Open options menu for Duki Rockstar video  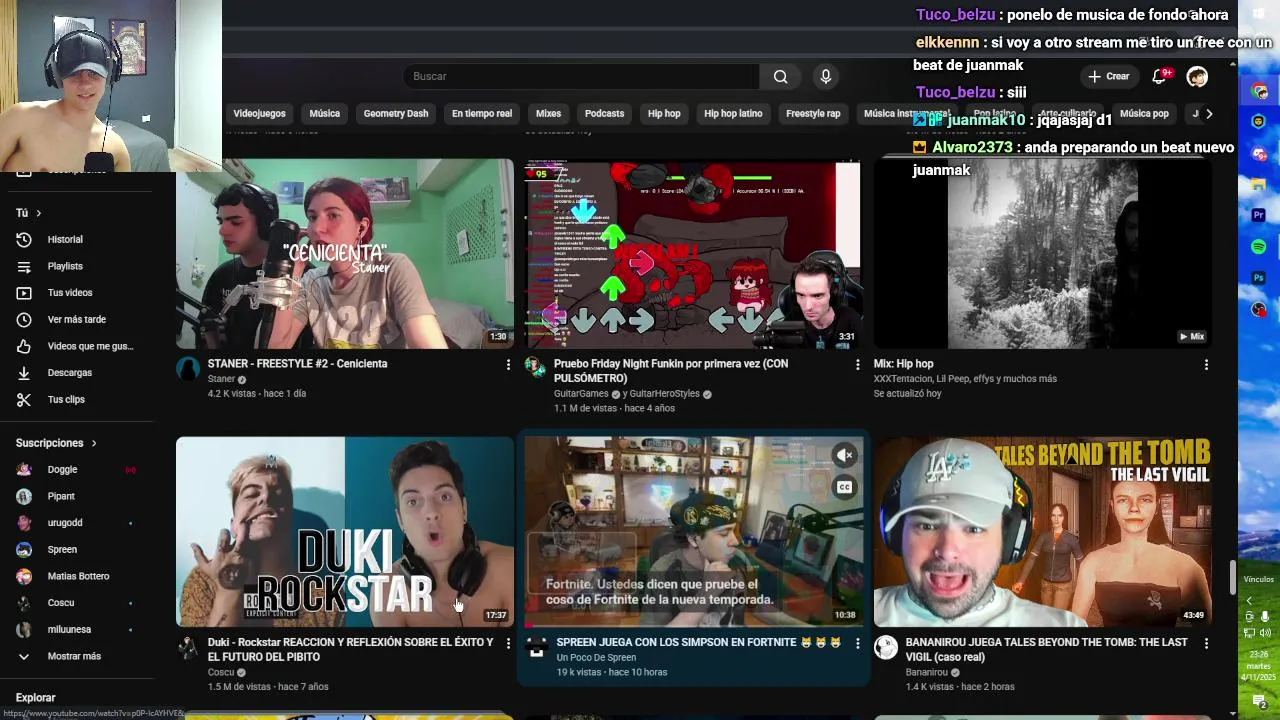507,643
